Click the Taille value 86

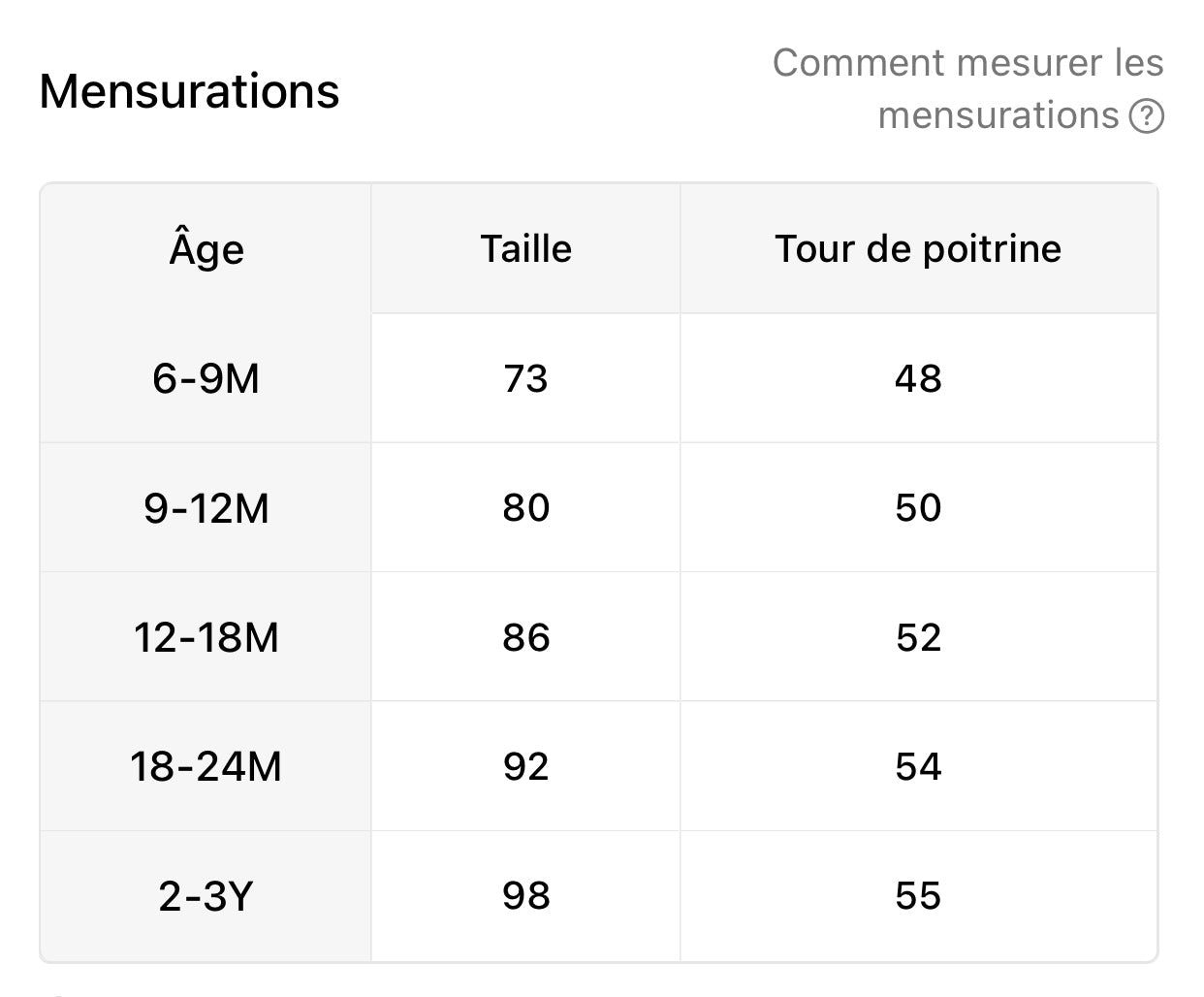[x=526, y=637]
